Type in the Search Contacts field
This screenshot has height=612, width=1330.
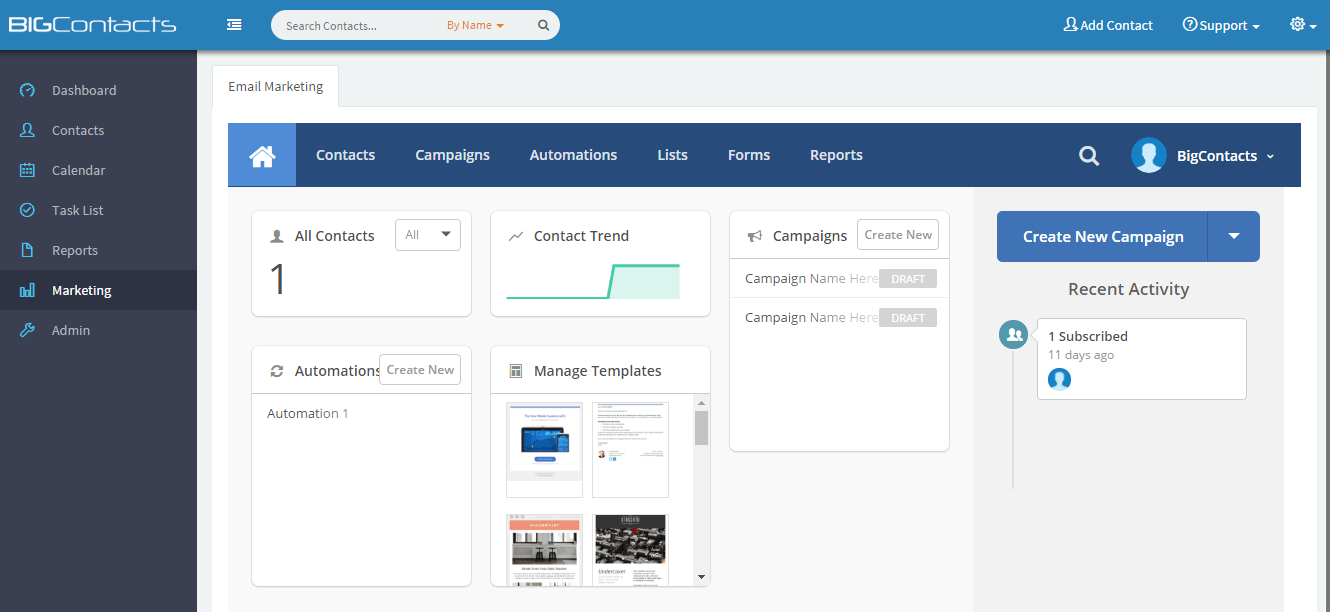[360, 26]
